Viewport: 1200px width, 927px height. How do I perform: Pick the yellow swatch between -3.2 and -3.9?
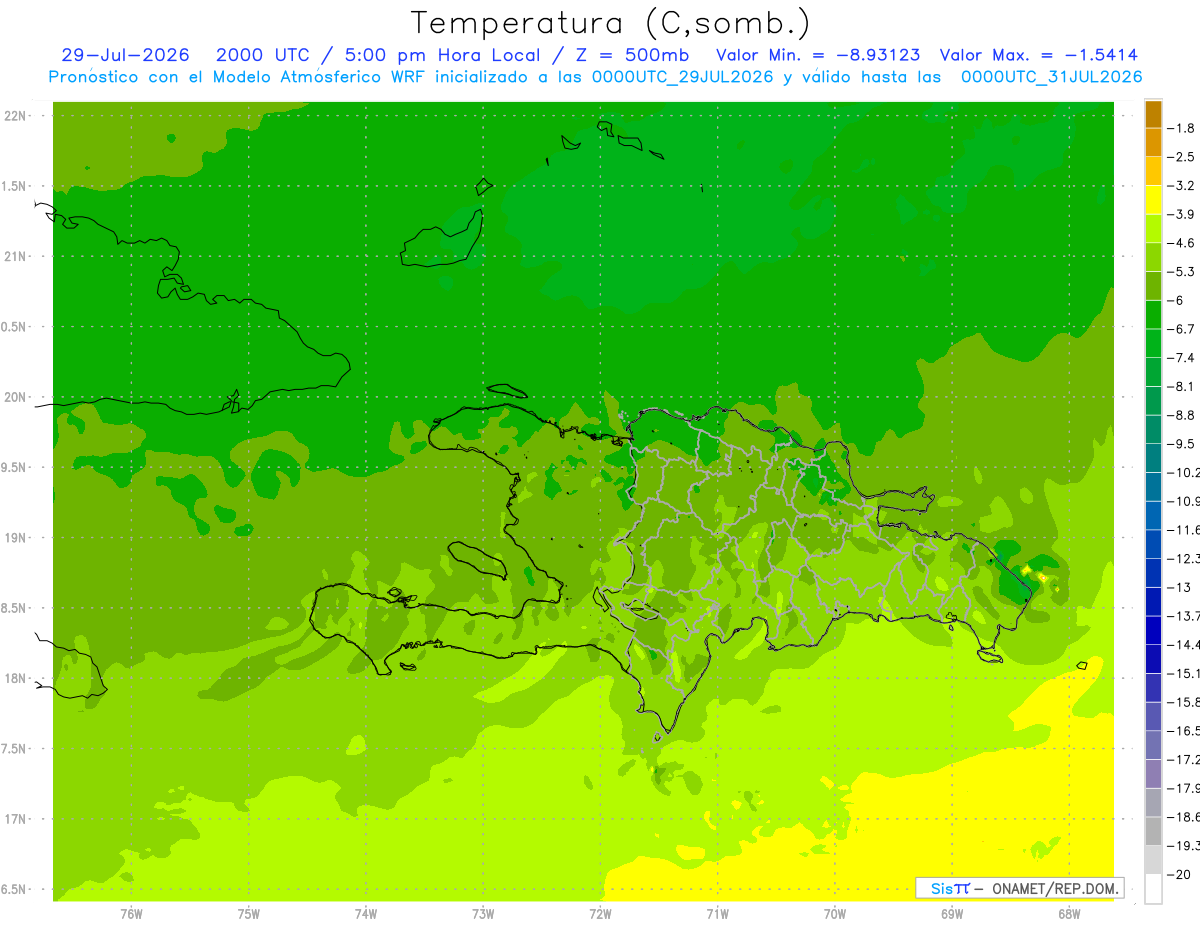click(x=1153, y=200)
